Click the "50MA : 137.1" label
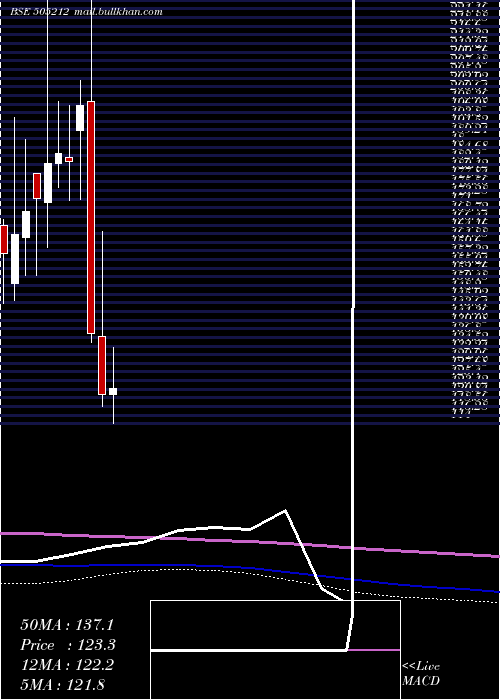Screen dimensions: 500x700 click(x=67, y=625)
